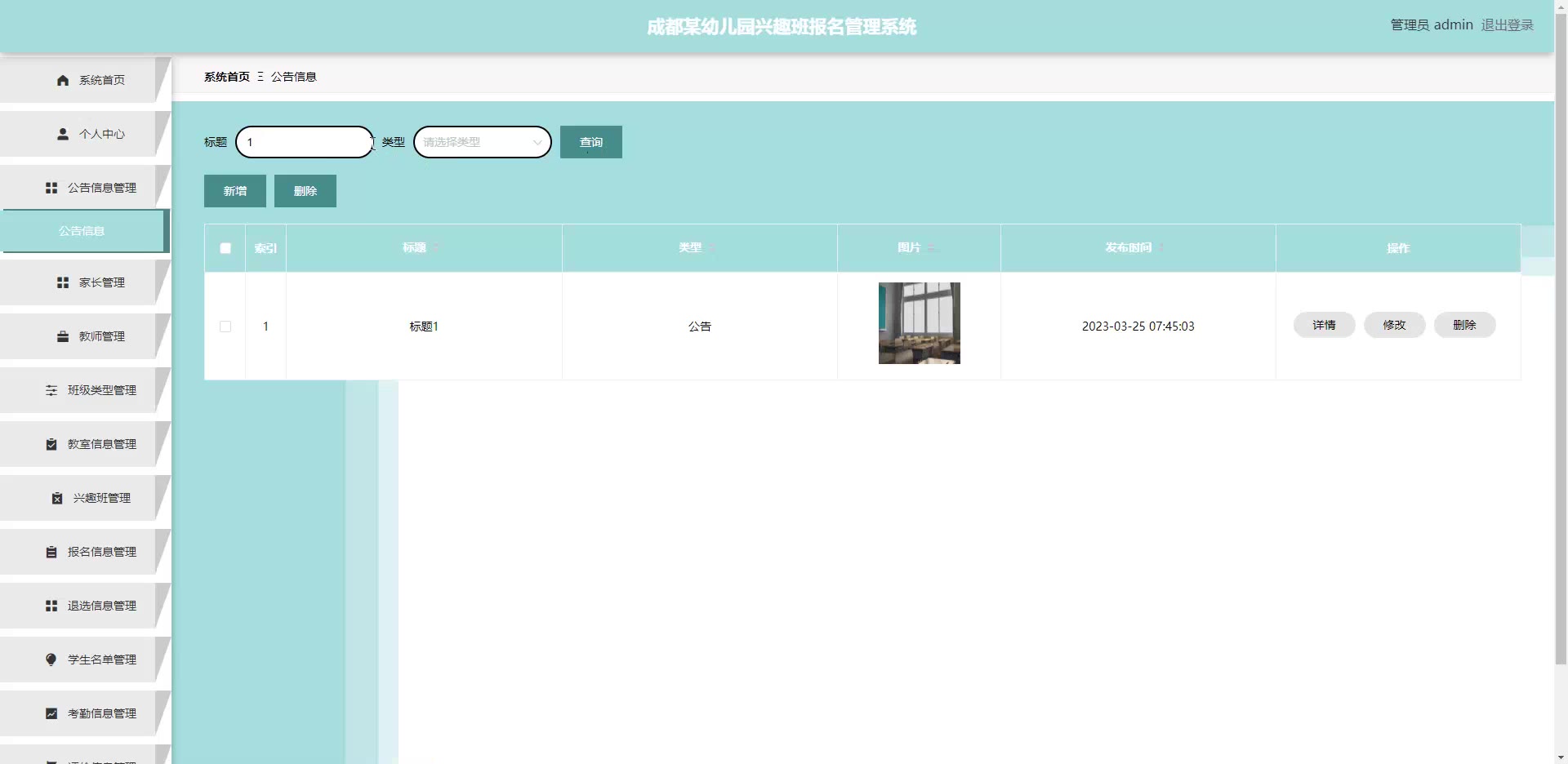The width and height of the screenshot is (1568, 764).
Task: Click the clipboard icon beside 兴趣班管理
Action: pos(57,498)
